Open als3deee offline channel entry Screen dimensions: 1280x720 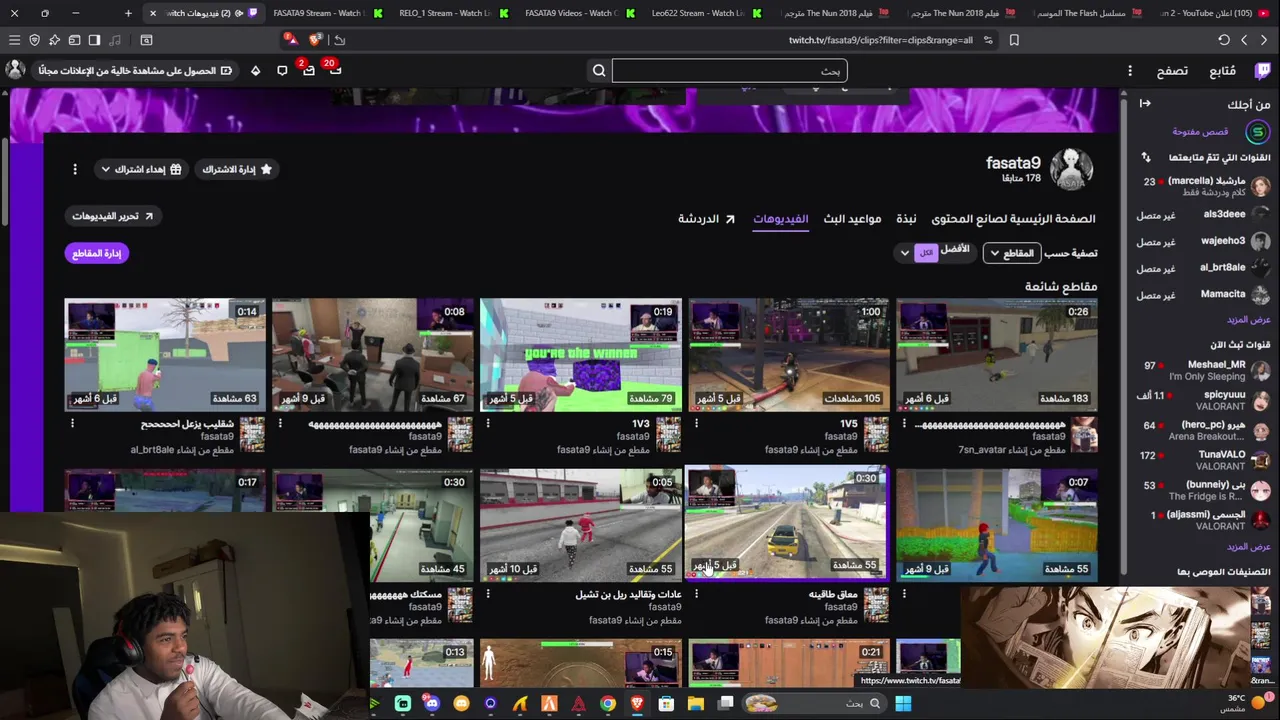point(1204,214)
